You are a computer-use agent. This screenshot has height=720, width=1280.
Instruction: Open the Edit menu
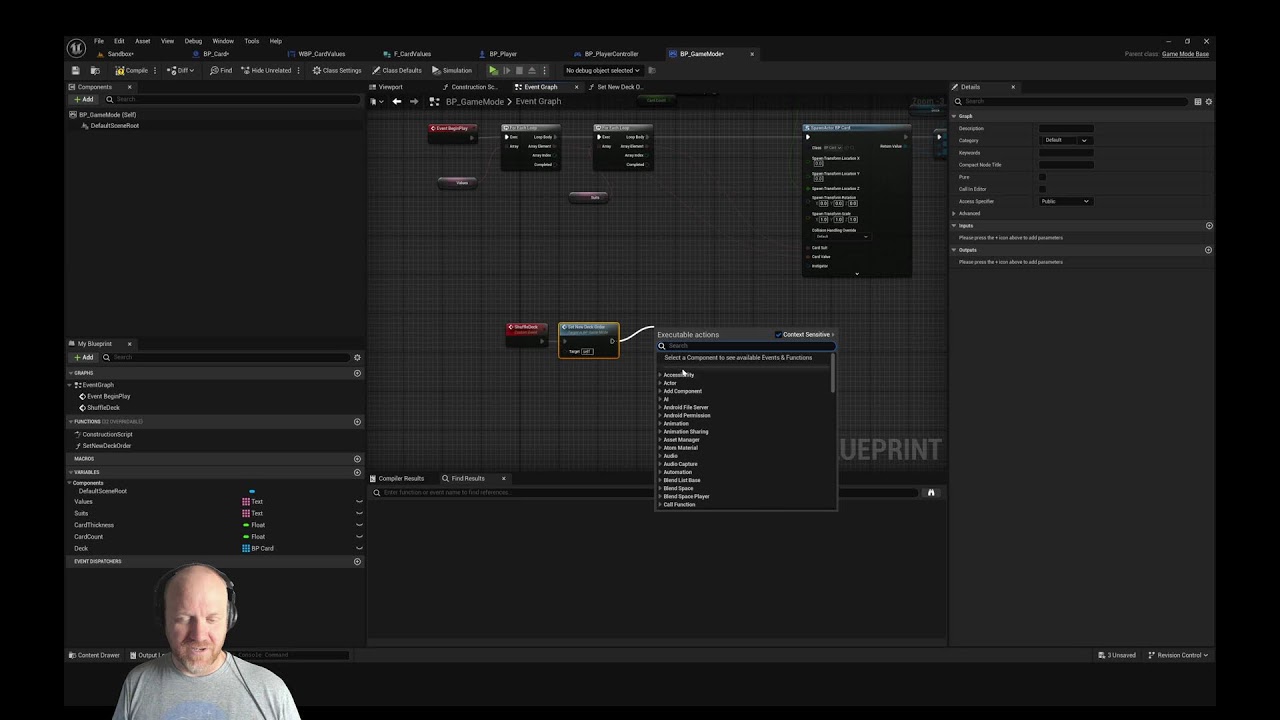119,41
